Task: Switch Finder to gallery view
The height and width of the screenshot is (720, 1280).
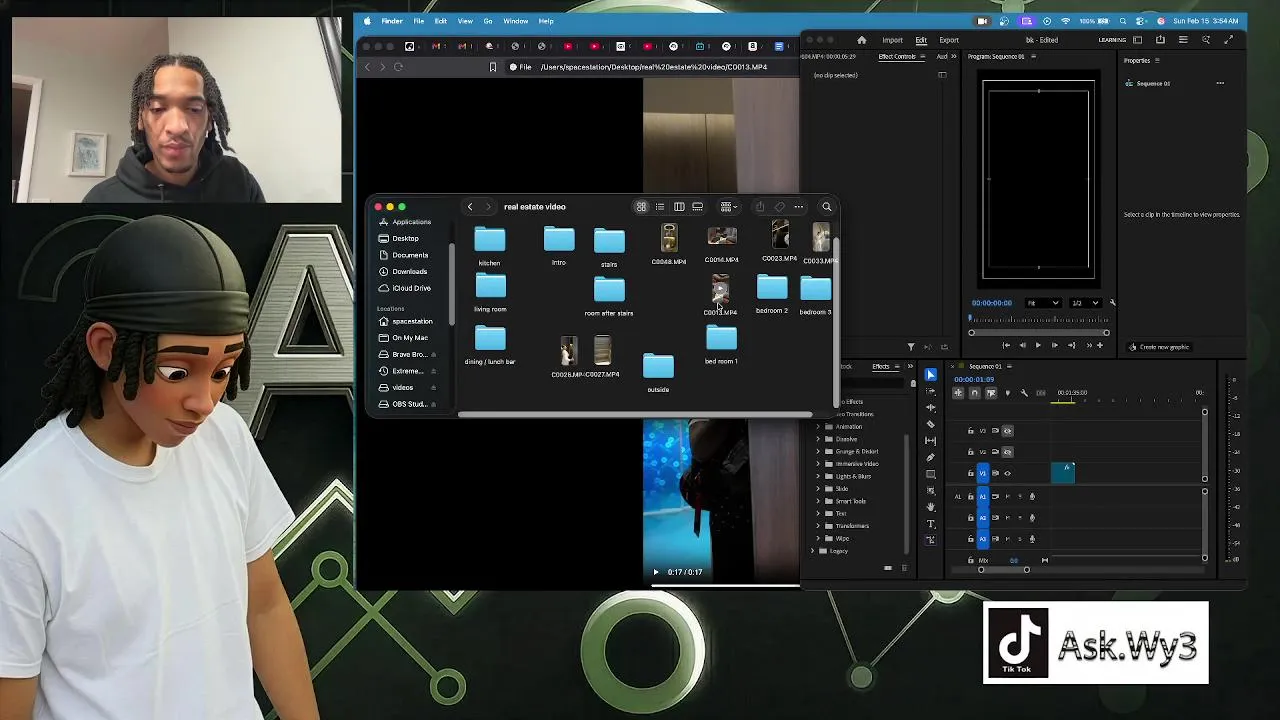Action: click(x=698, y=207)
